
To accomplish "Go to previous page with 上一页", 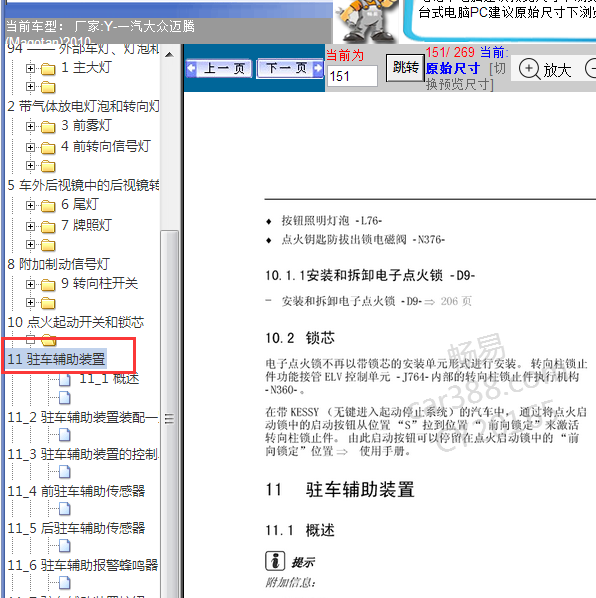I will [218, 69].
